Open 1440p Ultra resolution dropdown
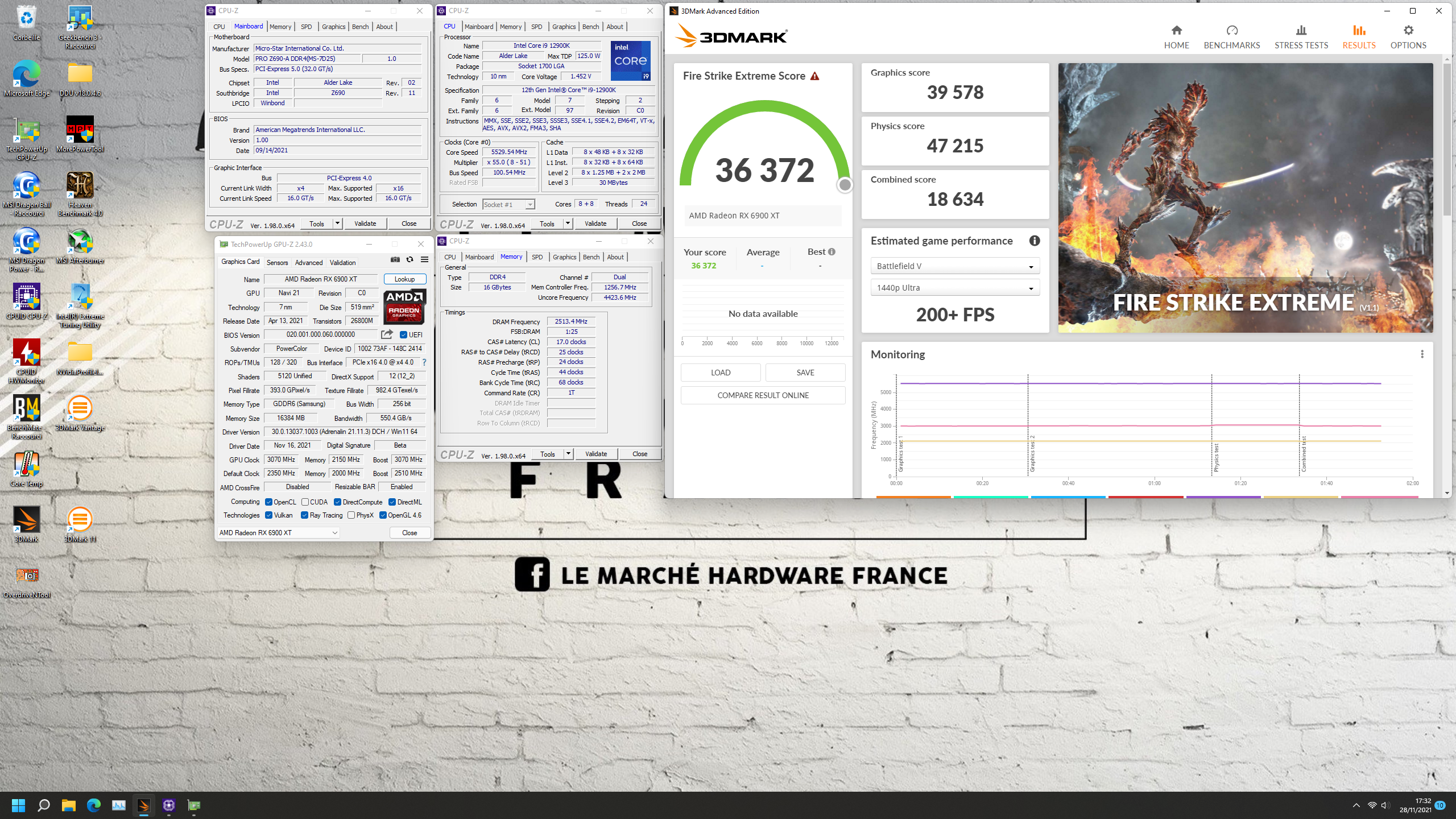1456x819 pixels. [955, 288]
